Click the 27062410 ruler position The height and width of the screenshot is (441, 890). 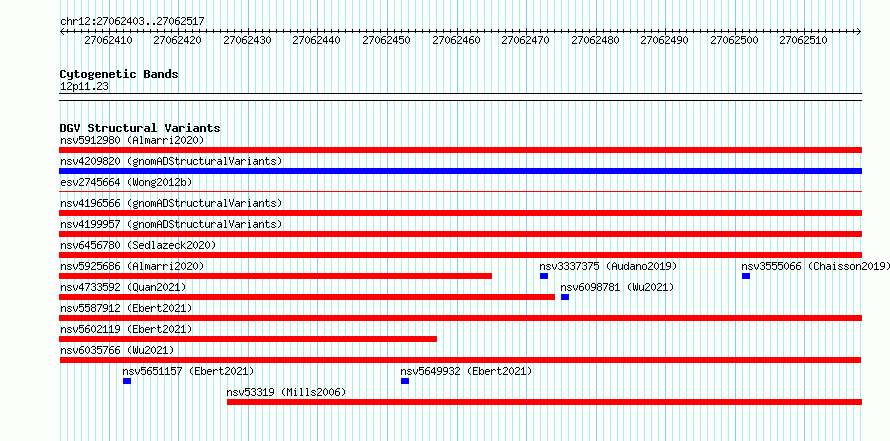(108, 40)
